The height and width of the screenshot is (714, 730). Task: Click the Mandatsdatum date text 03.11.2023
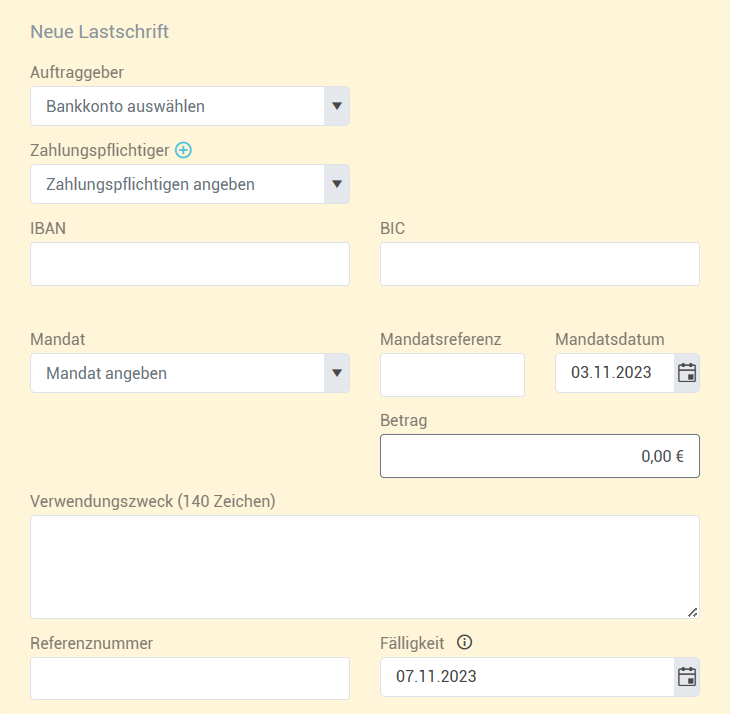611,373
